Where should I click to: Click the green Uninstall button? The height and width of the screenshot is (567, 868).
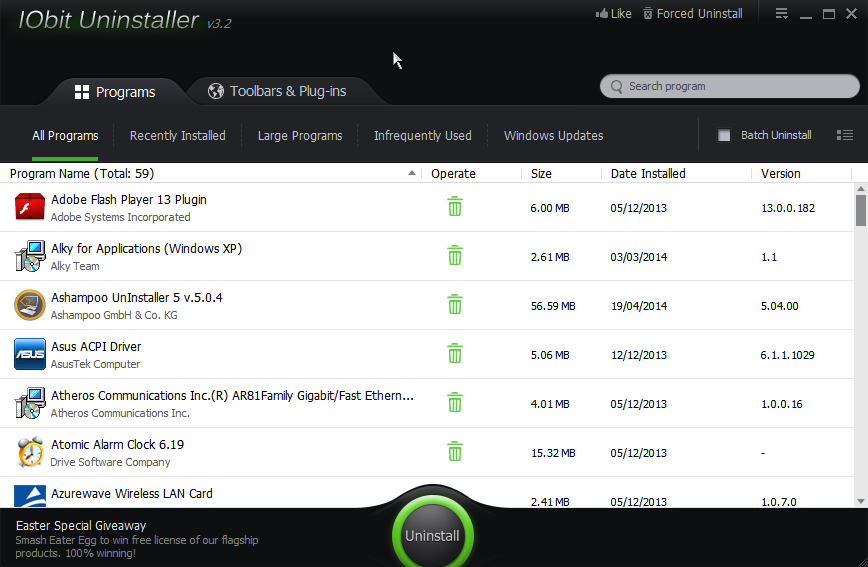[432, 535]
